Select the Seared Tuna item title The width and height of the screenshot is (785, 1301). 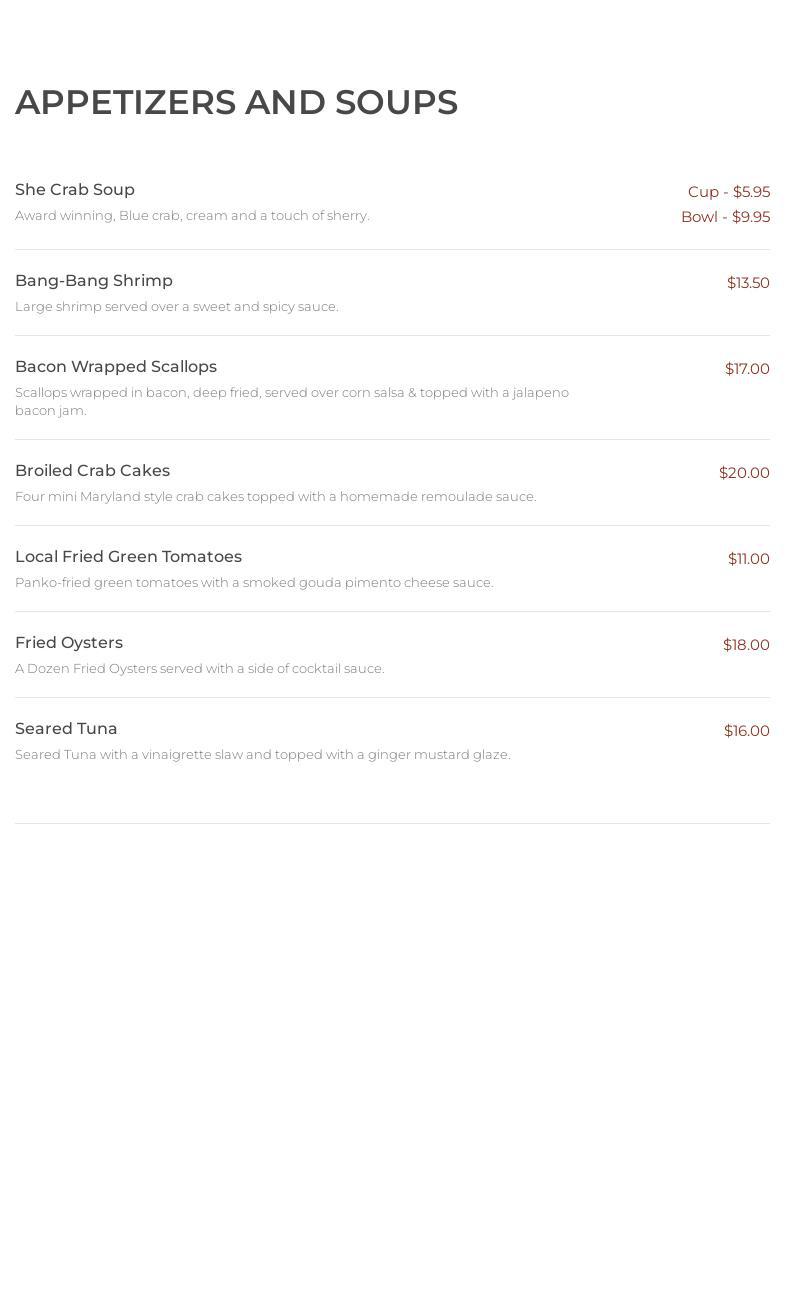66,729
